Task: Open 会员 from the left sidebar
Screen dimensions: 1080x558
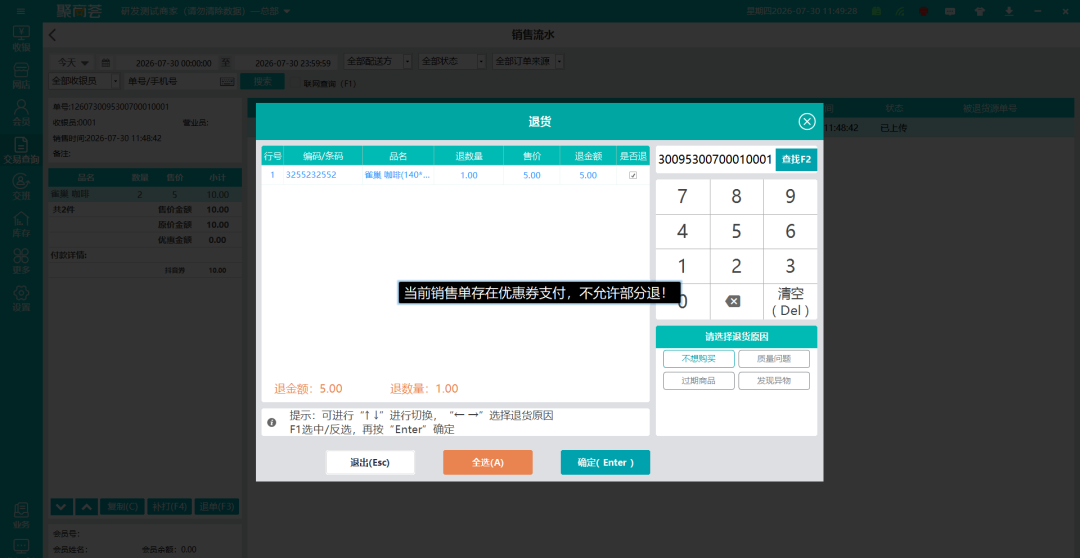Action: pos(21,112)
